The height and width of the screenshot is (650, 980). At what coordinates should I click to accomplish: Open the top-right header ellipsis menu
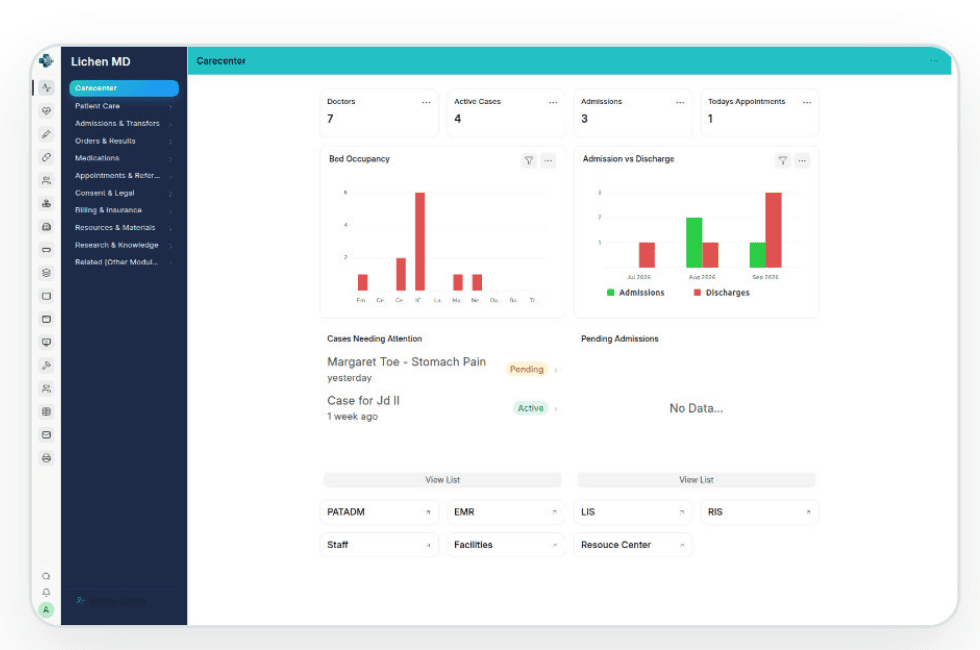point(934,61)
